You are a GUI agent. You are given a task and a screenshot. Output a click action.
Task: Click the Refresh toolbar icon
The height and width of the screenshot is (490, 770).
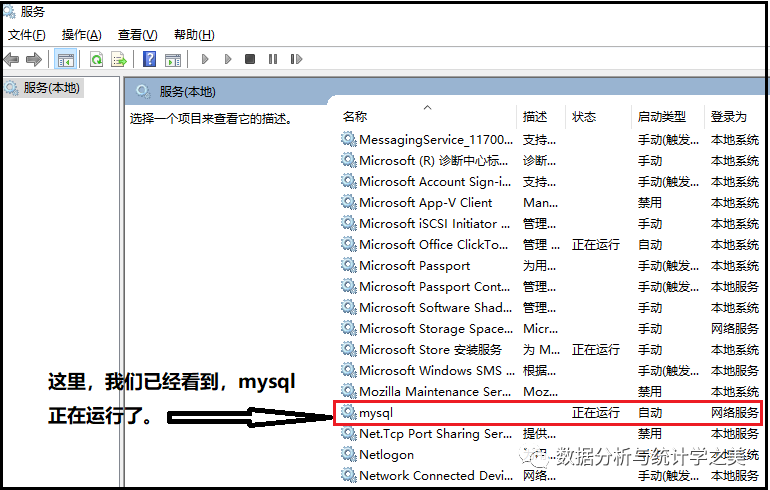coord(96,60)
